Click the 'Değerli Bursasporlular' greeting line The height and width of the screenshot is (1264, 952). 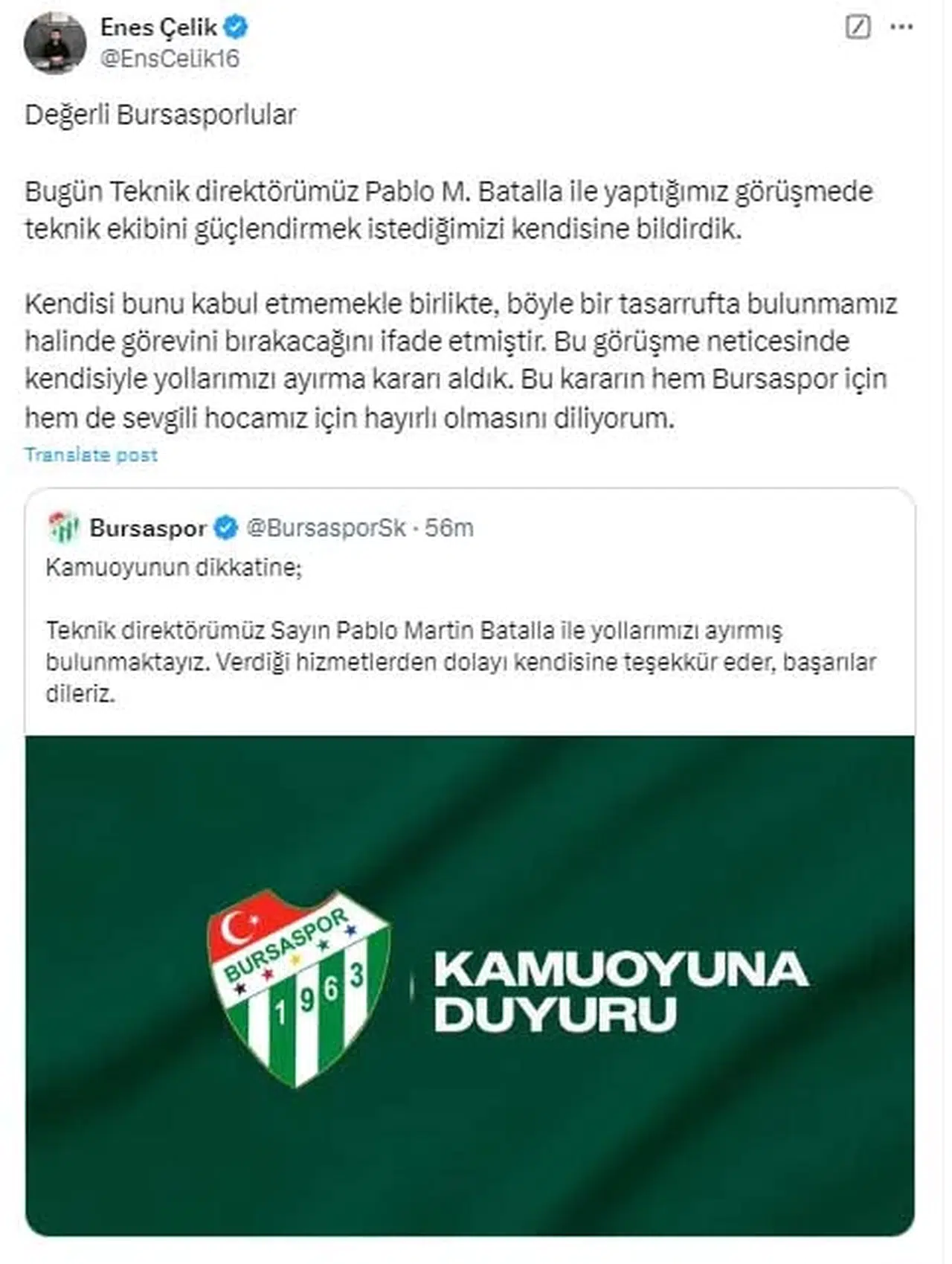tap(161, 115)
